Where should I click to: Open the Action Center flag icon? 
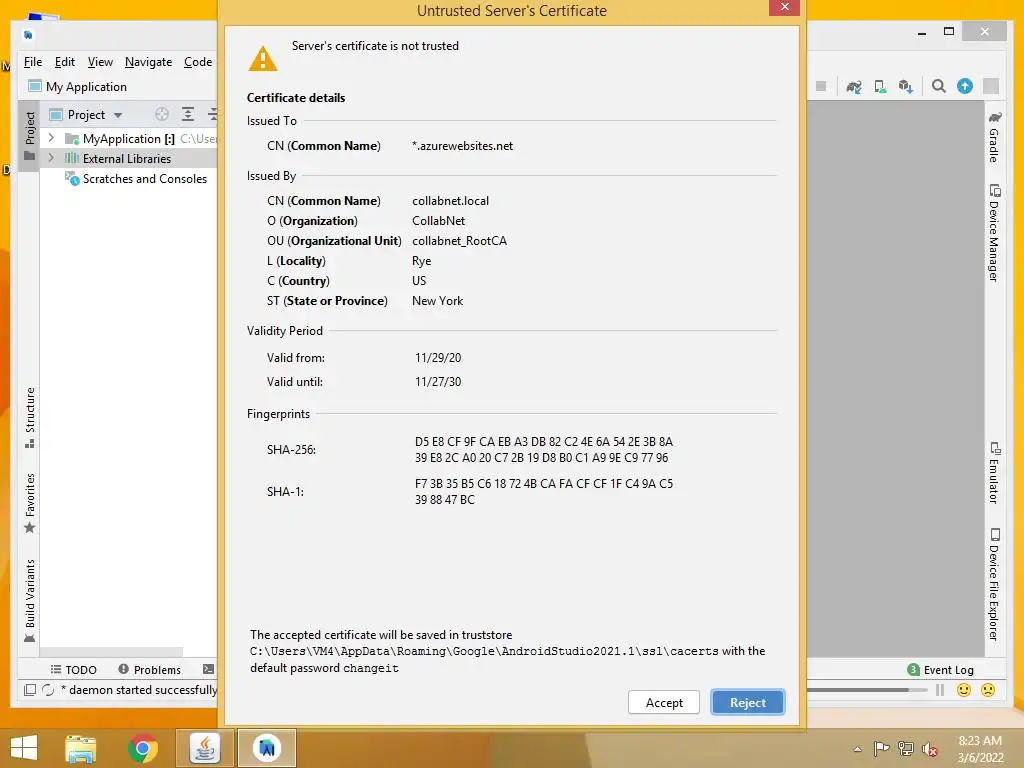[x=881, y=749]
